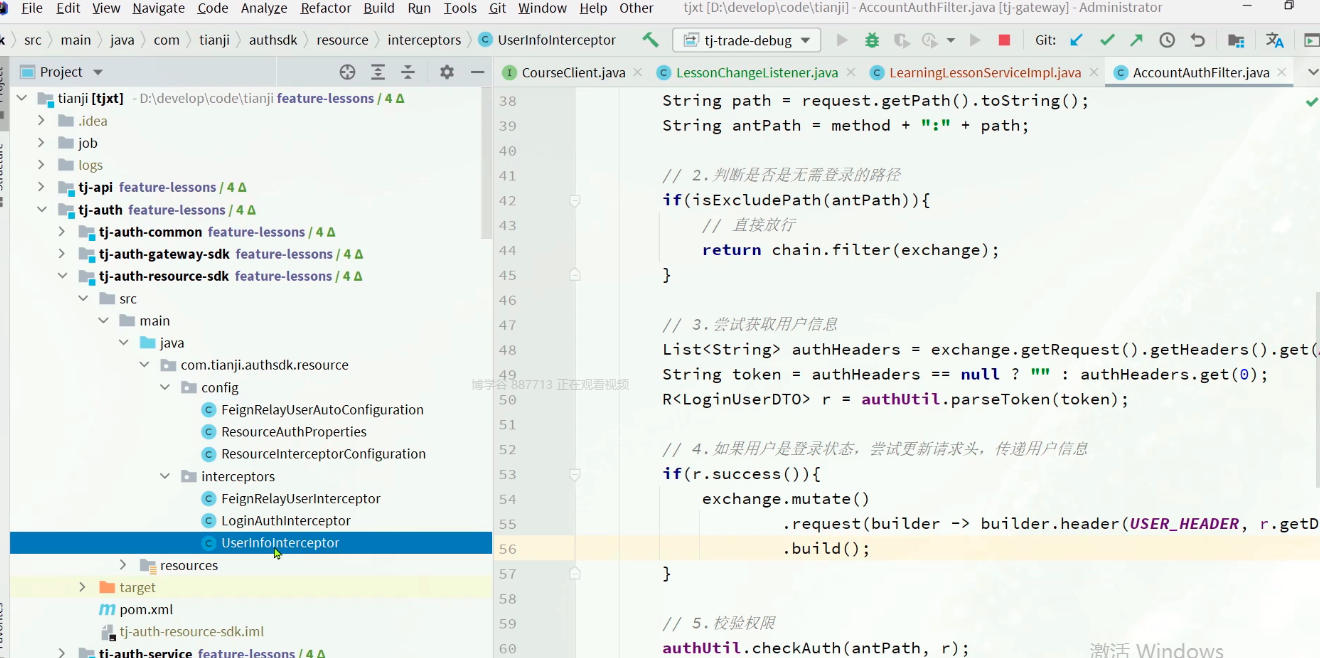Open the Project panel settings gear

pyautogui.click(x=447, y=72)
